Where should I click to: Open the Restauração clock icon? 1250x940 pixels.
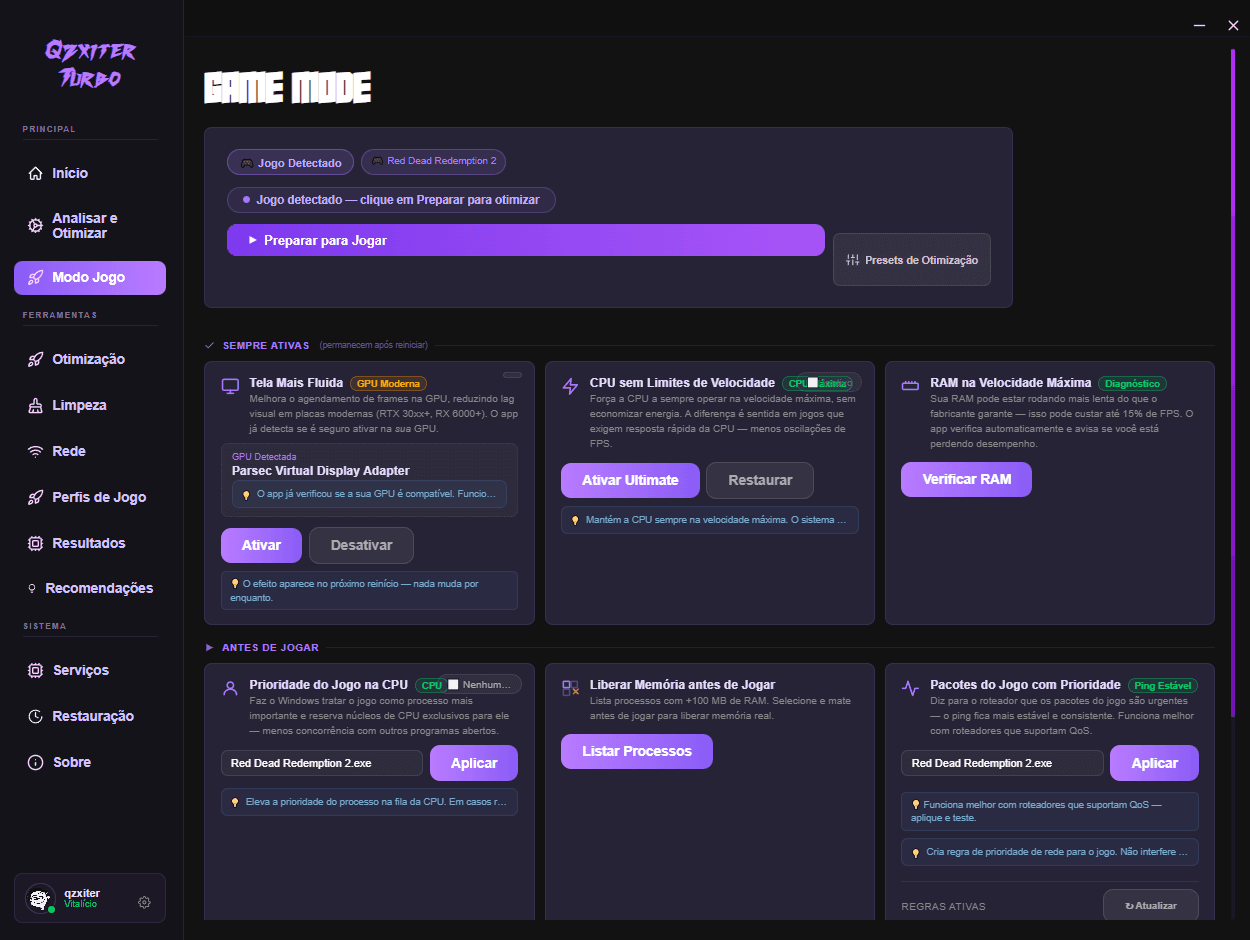(x=35, y=716)
